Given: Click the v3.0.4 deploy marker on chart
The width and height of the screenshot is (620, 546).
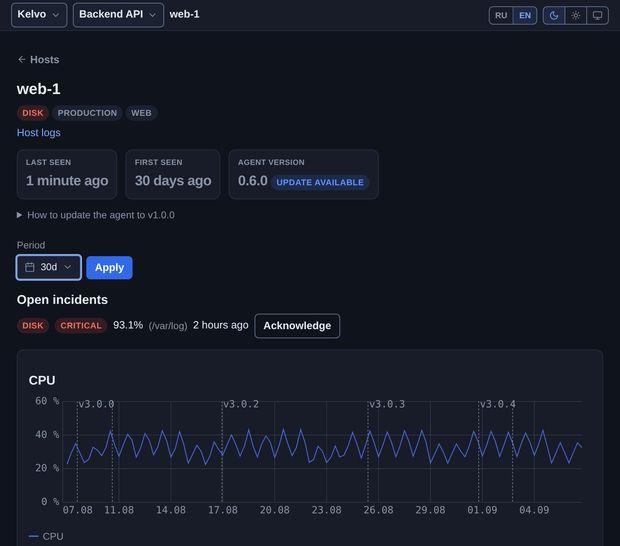Looking at the screenshot, I should [x=497, y=404].
